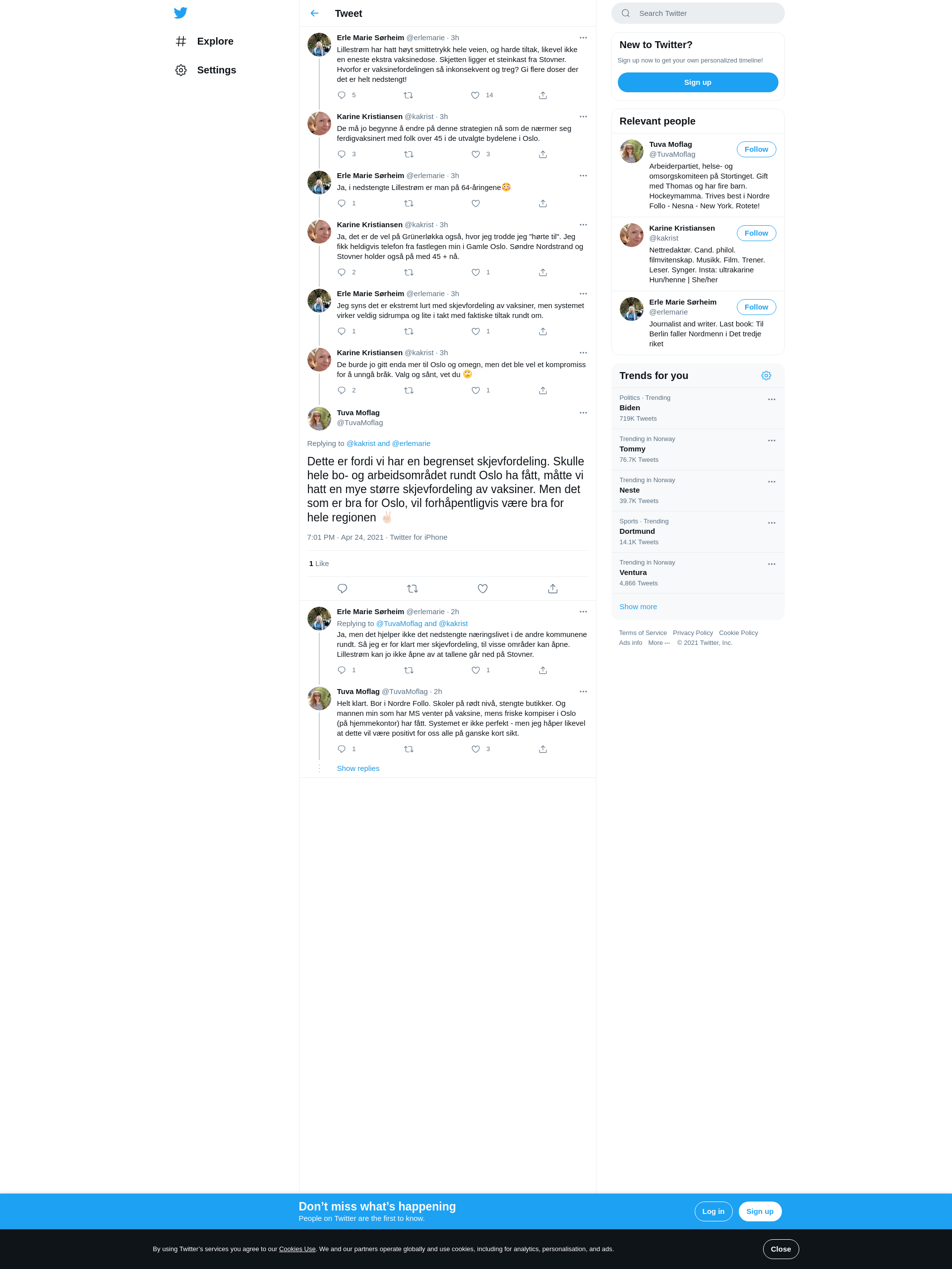This screenshot has width=952, height=1269.
Task: Open the Settings menu item
Action: point(206,70)
